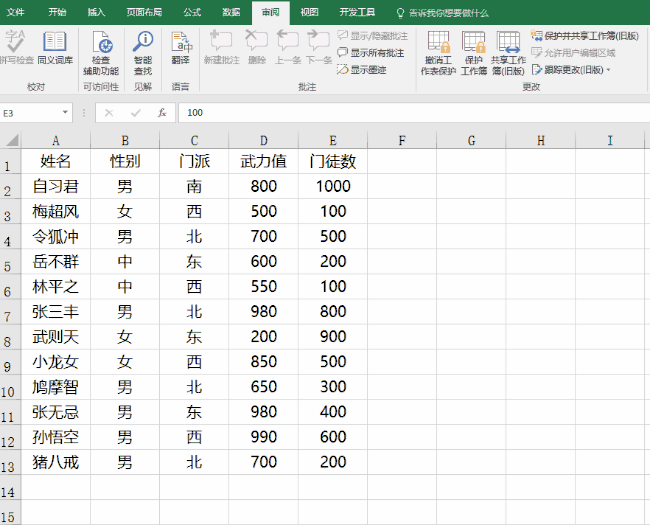Expand the Name Box dropdown arrow
This screenshot has height=525, width=650.
tap(65, 112)
